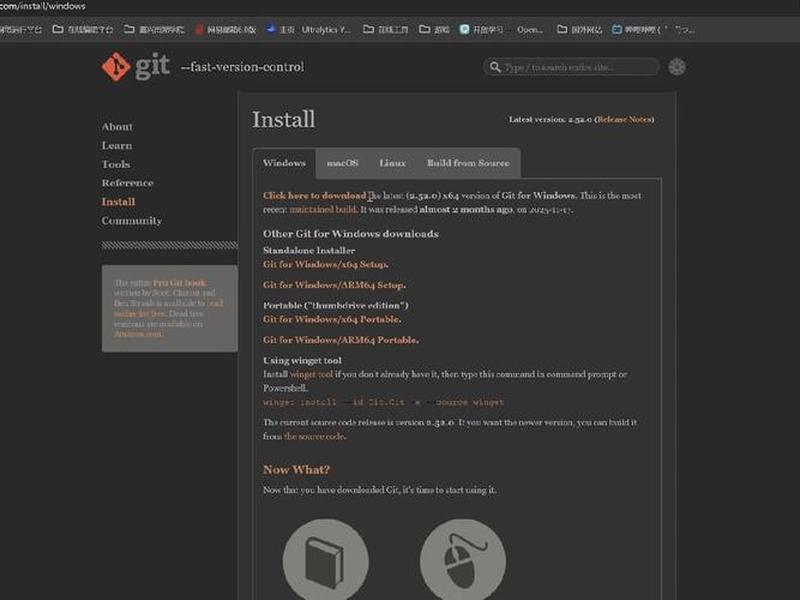Open the Release Notes link

(x=625, y=119)
